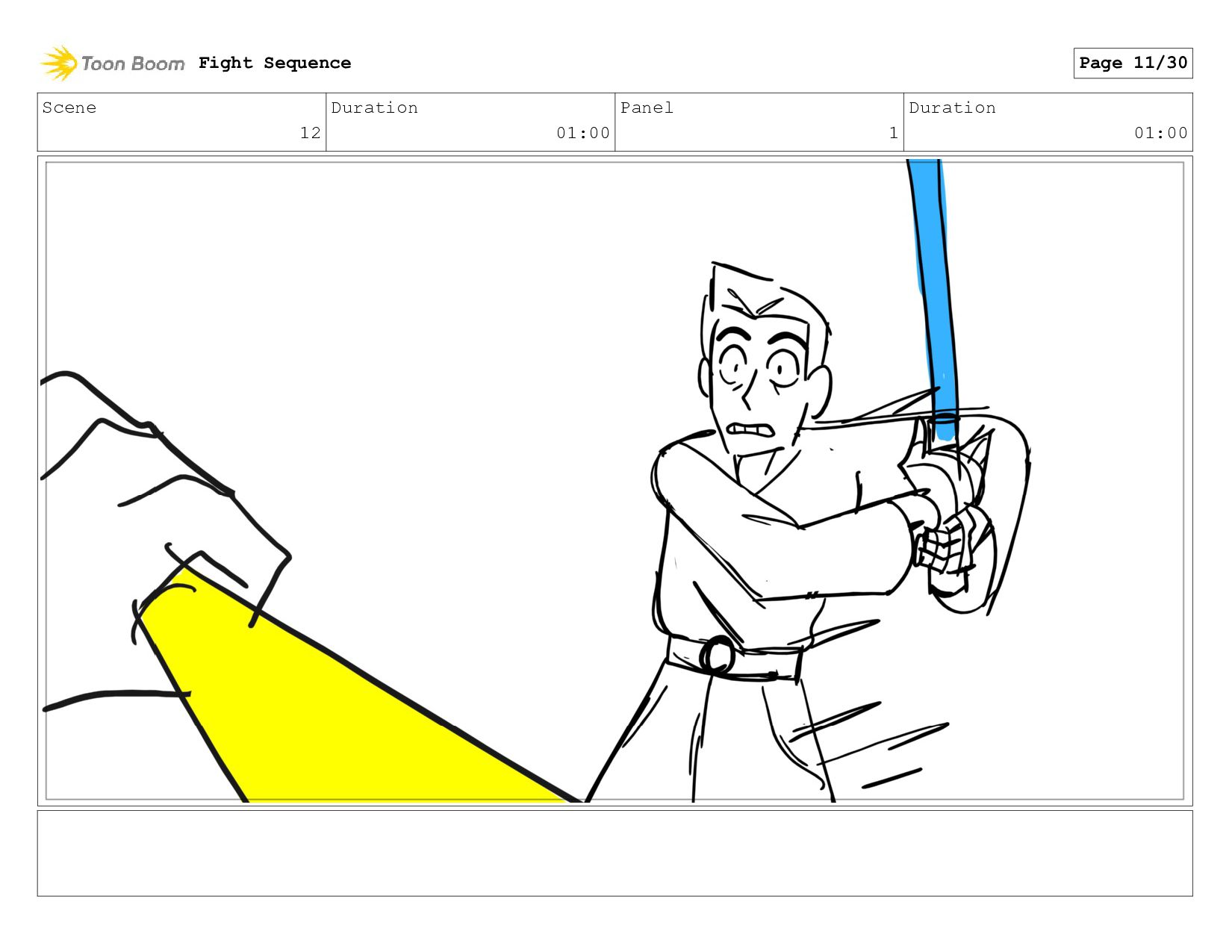Click the 'Scene' header label
Screen dimensions: 1232x952
[69, 108]
